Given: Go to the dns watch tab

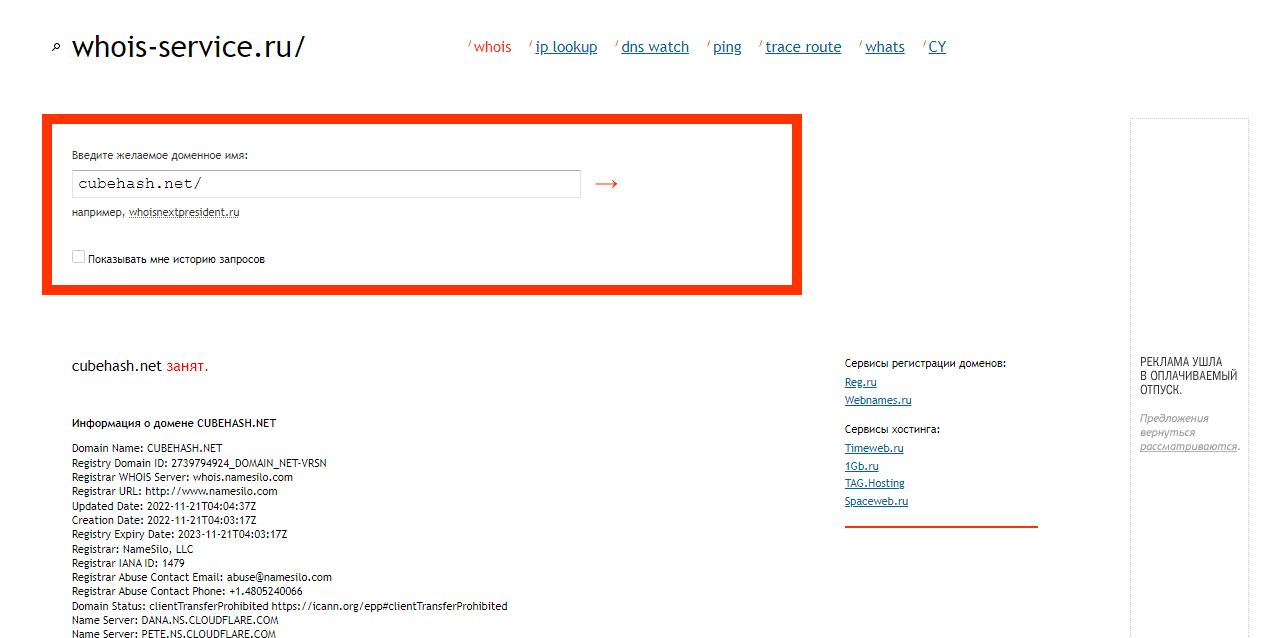Looking at the screenshot, I should (x=655, y=47).
